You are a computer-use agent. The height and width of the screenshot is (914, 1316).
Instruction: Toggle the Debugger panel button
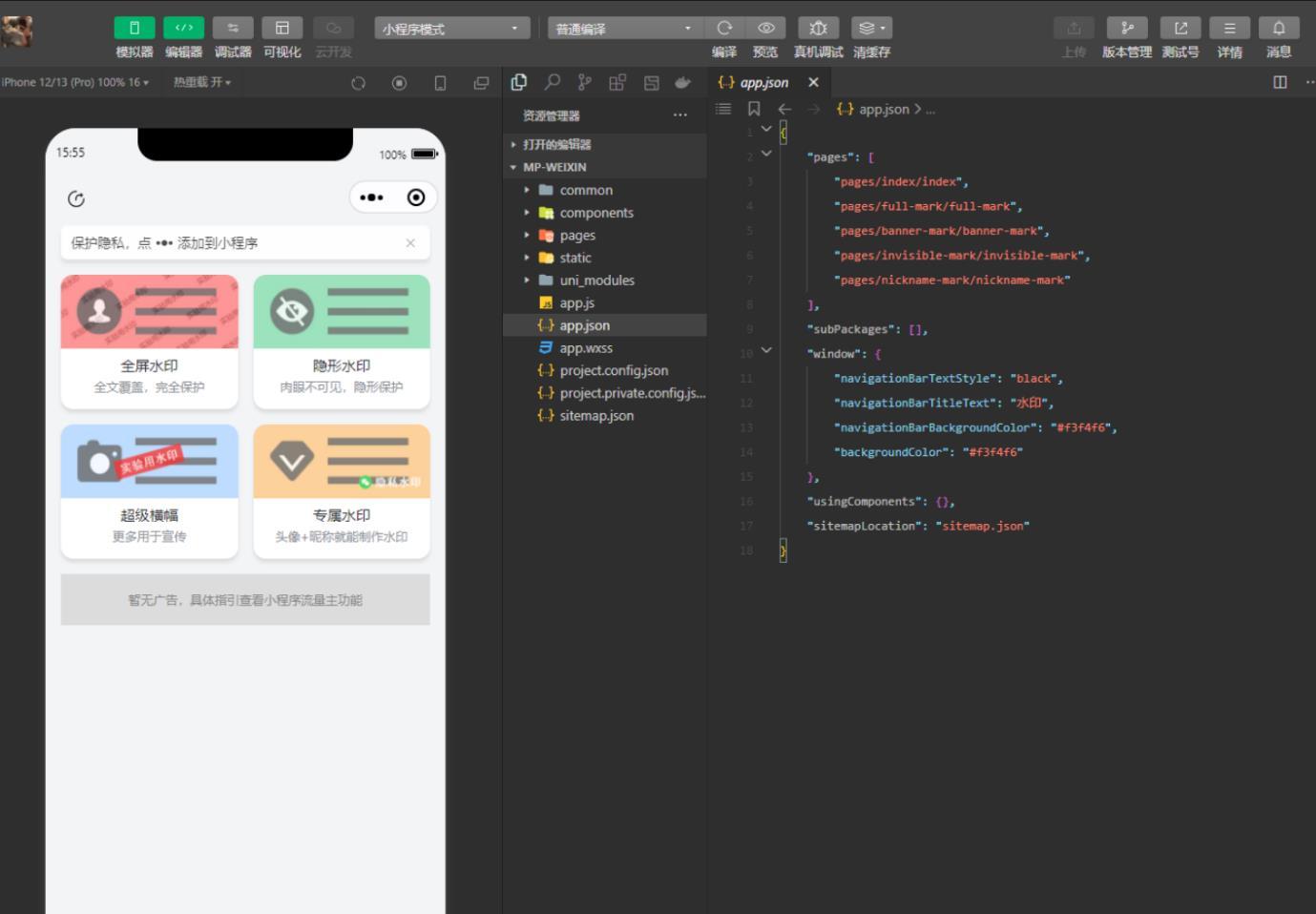coord(233,29)
